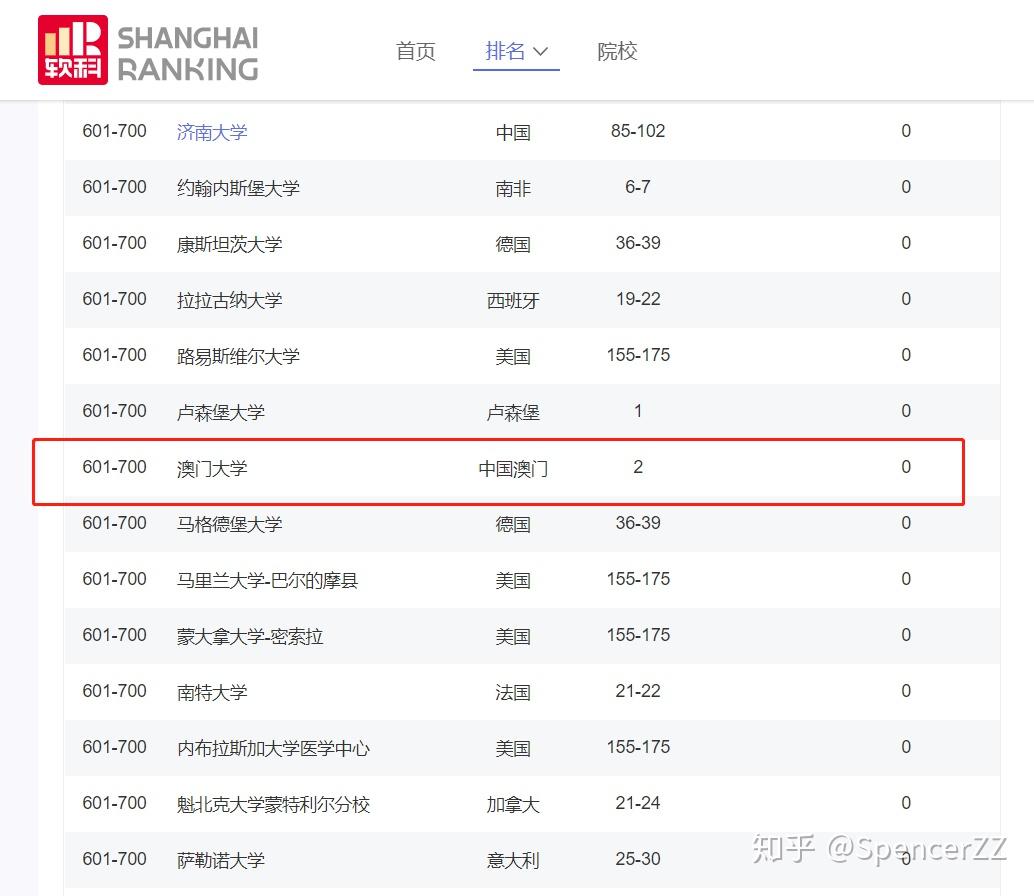Click country cell 加拿大
The width and height of the screenshot is (1034, 896).
click(x=513, y=805)
